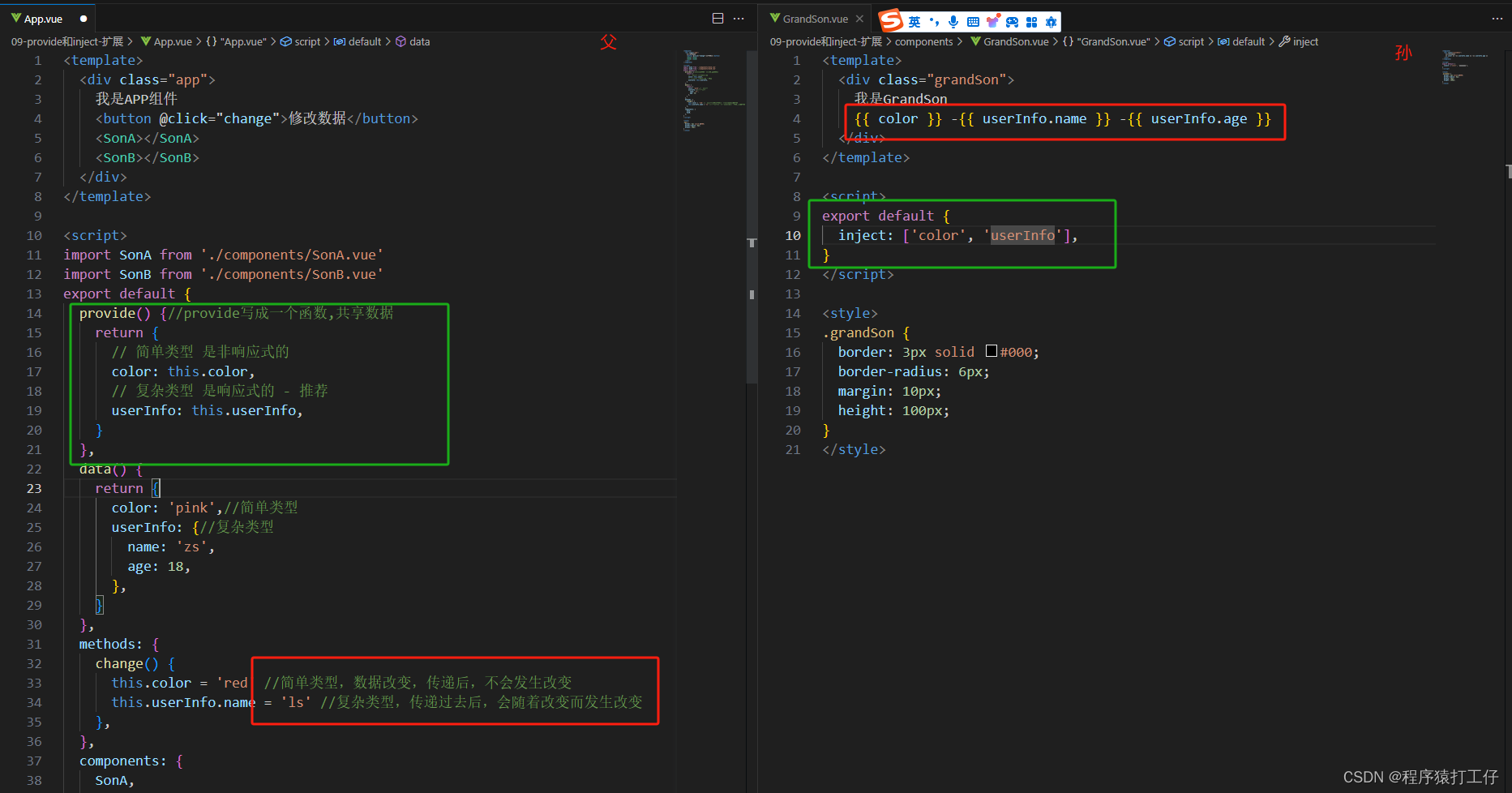Click line number 23 in App.vue gutter

point(34,488)
